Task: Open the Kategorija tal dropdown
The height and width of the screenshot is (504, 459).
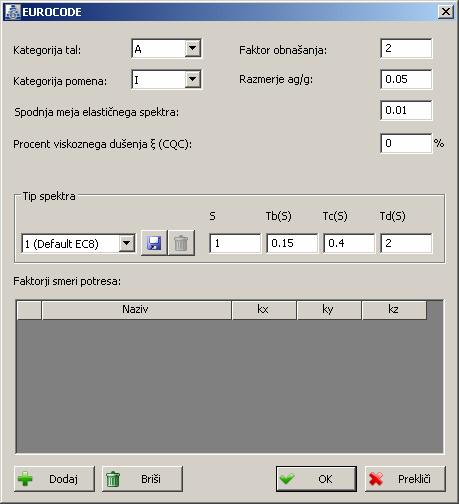Action: tap(193, 48)
